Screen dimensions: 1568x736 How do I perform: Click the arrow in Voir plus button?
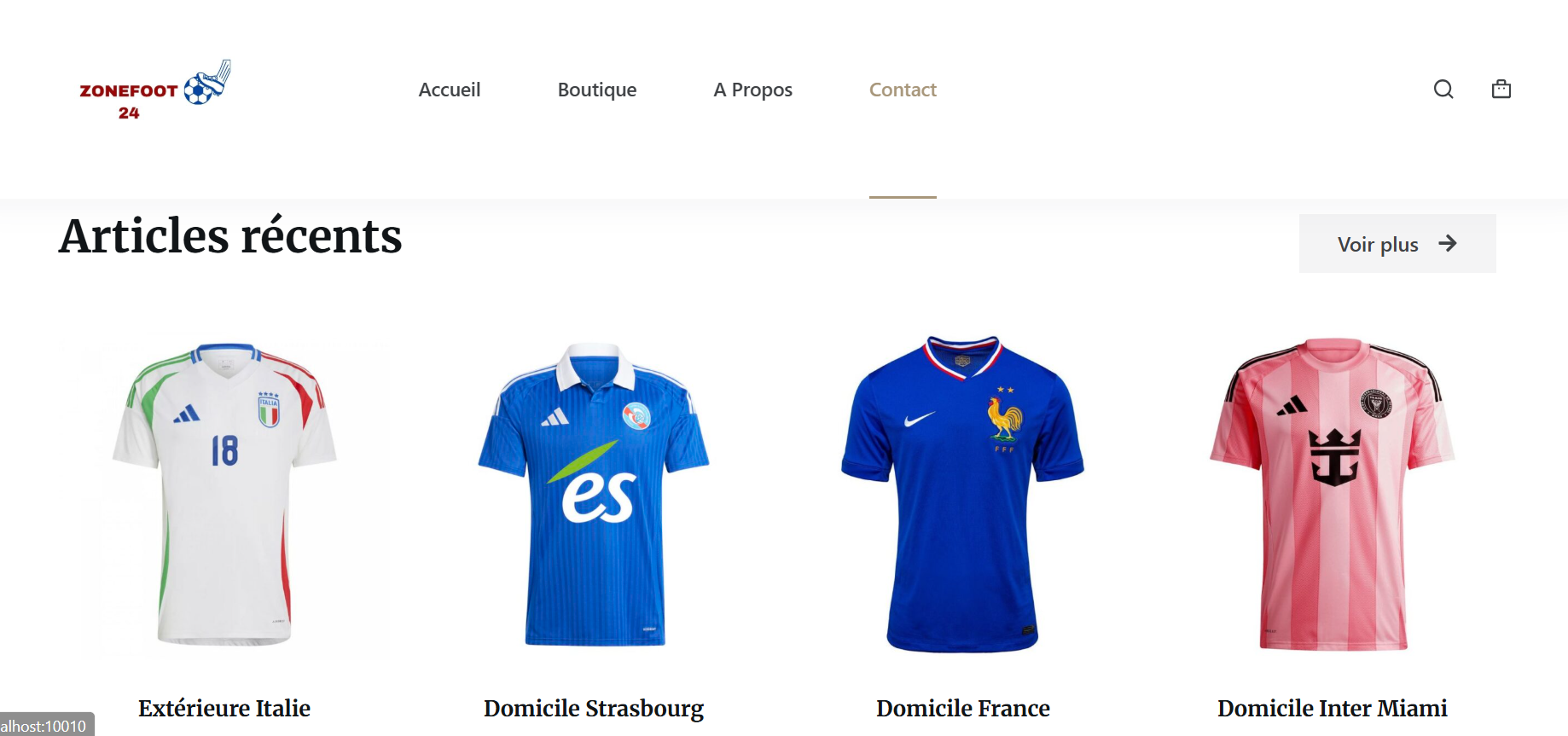click(x=1448, y=244)
